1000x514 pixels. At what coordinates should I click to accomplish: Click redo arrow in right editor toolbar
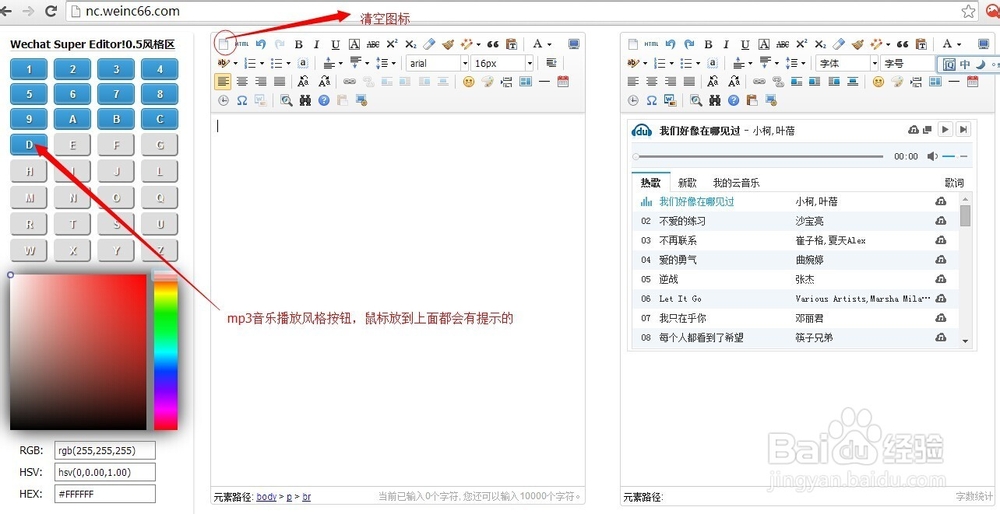pos(689,44)
